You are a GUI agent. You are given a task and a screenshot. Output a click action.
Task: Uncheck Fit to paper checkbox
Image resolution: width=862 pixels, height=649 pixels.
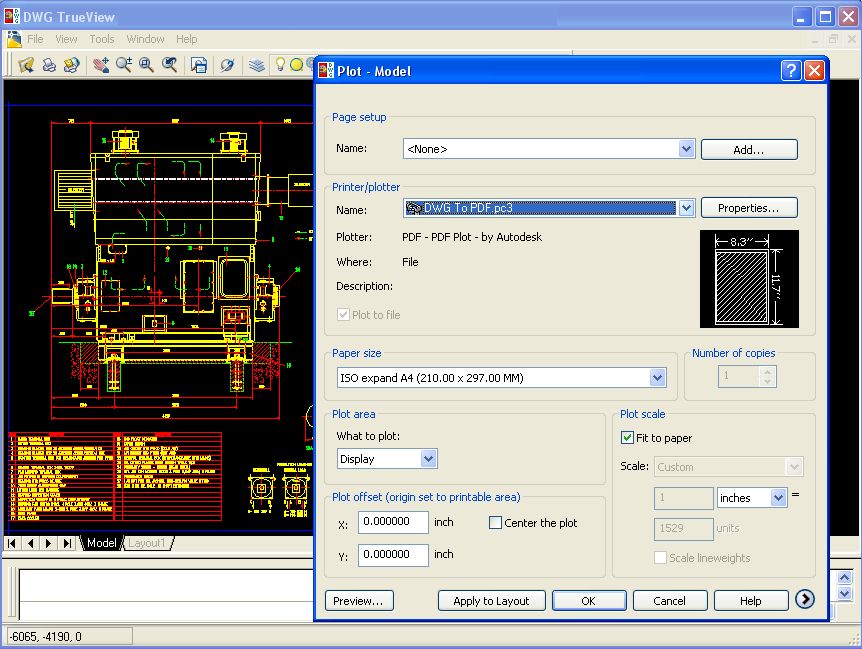pos(627,437)
